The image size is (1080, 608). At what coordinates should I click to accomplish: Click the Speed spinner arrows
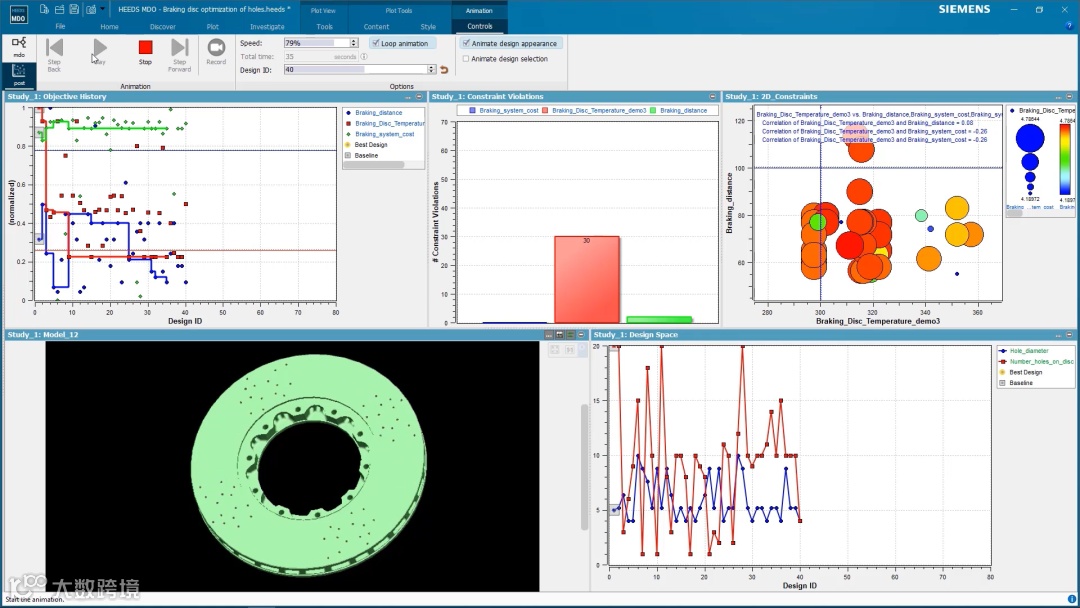tap(354, 43)
